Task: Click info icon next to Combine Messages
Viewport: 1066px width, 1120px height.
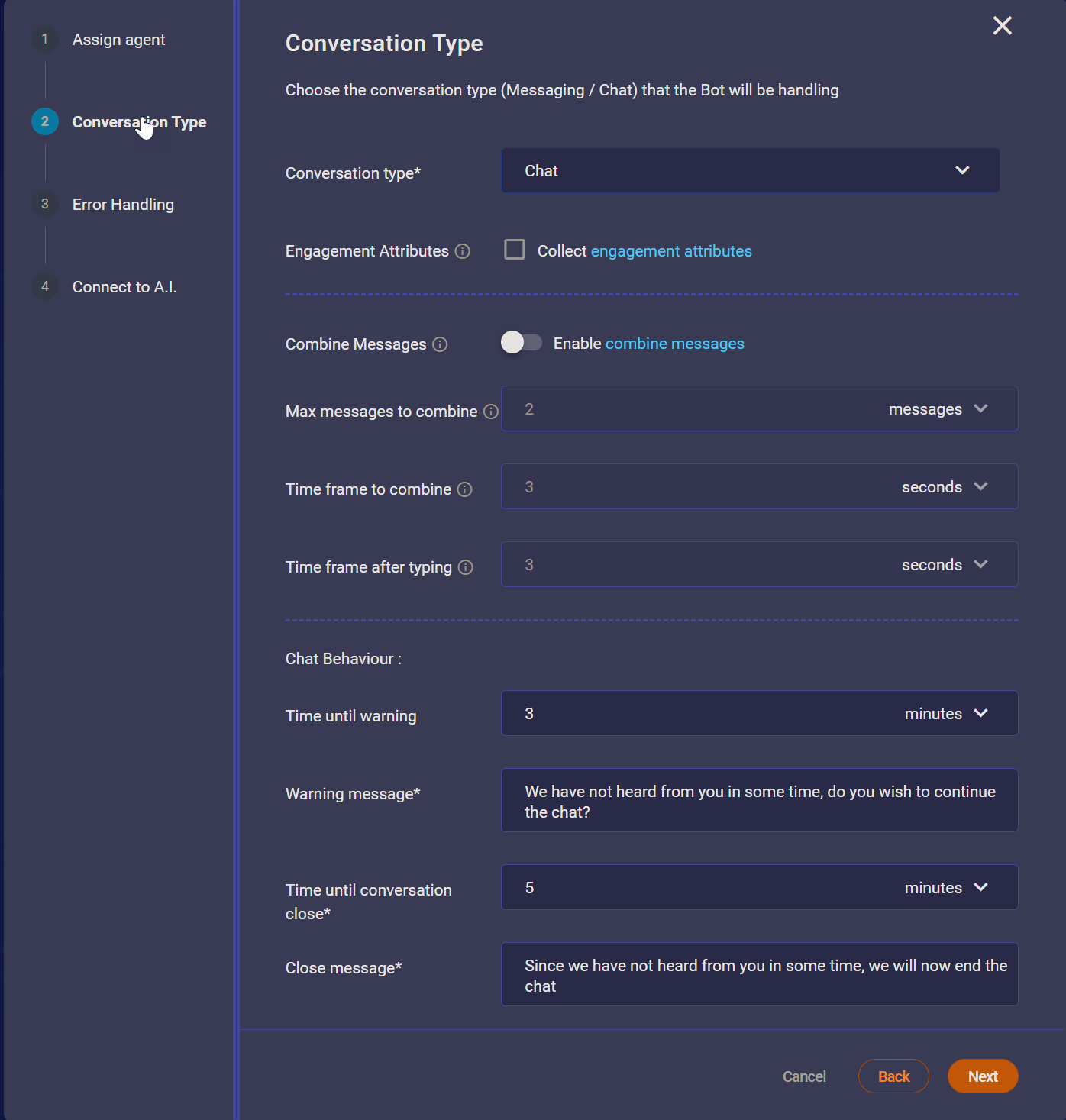Action: 440,344
